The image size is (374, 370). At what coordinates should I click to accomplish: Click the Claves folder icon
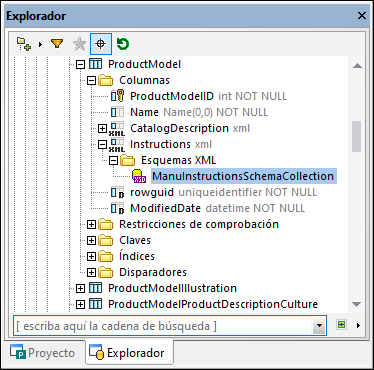coord(106,240)
